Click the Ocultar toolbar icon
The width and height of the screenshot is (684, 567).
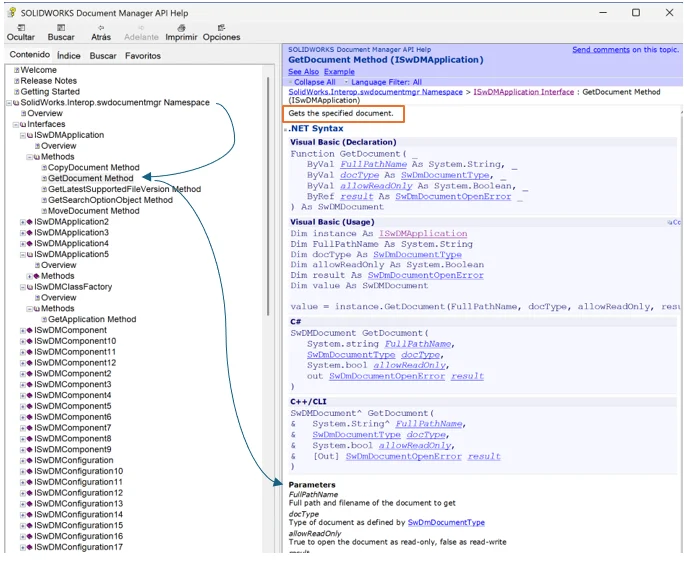[x=20, y=28]
